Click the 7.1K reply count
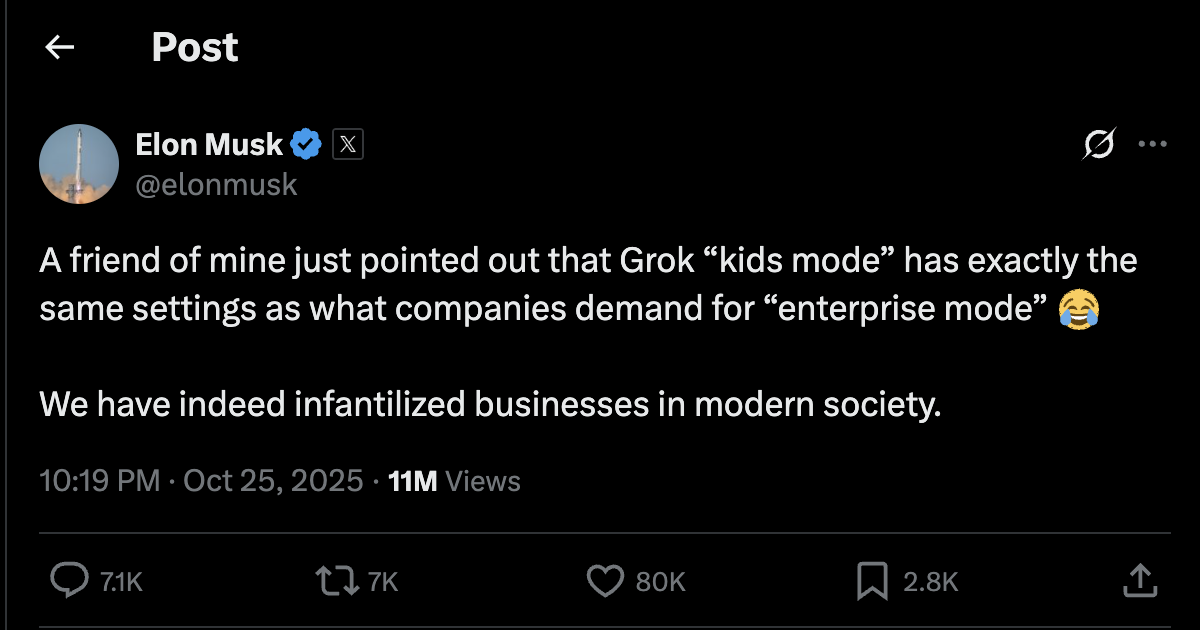The width and height of the screenshot is (1200, 630). tap(122, 580)
